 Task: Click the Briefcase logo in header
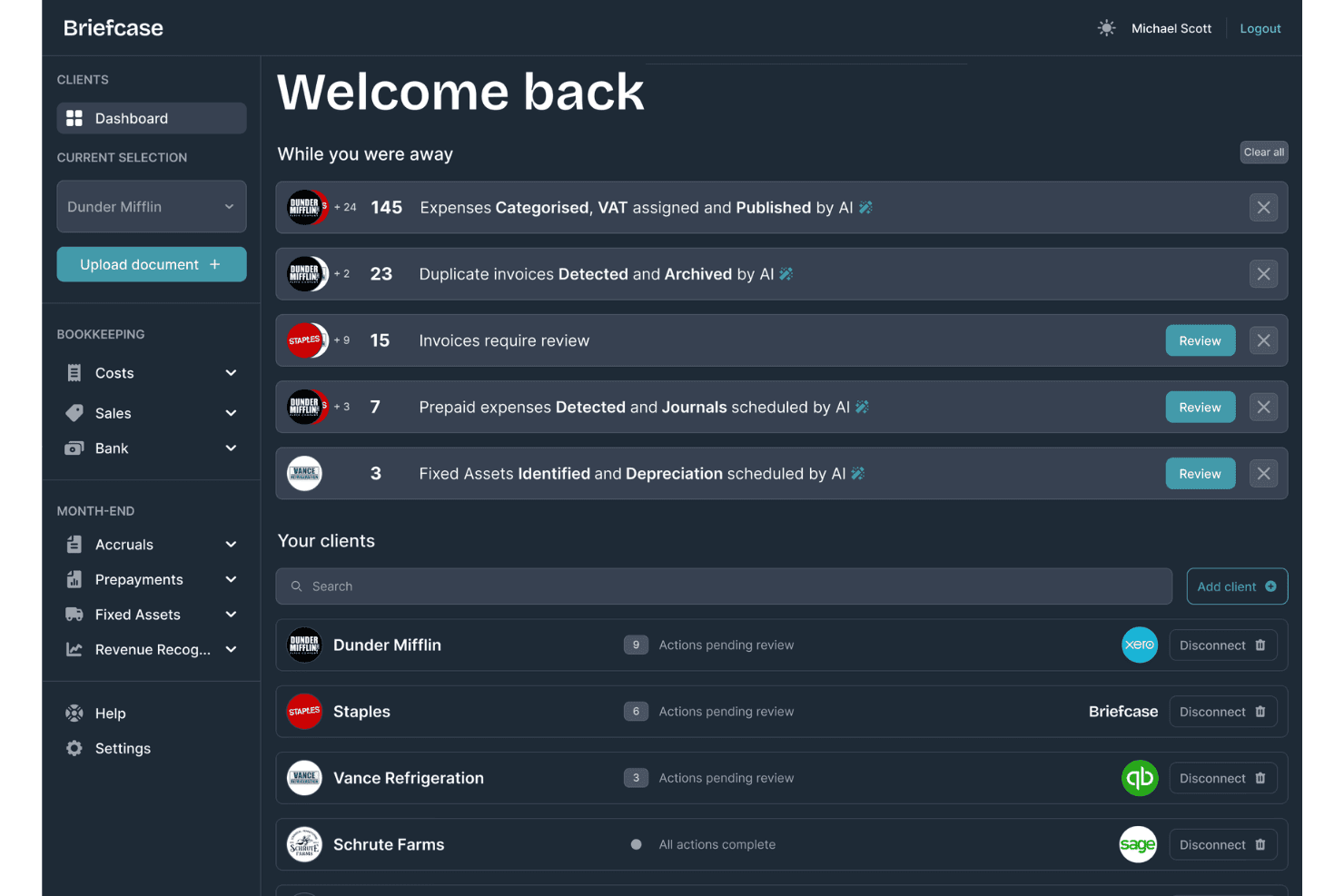114,28
